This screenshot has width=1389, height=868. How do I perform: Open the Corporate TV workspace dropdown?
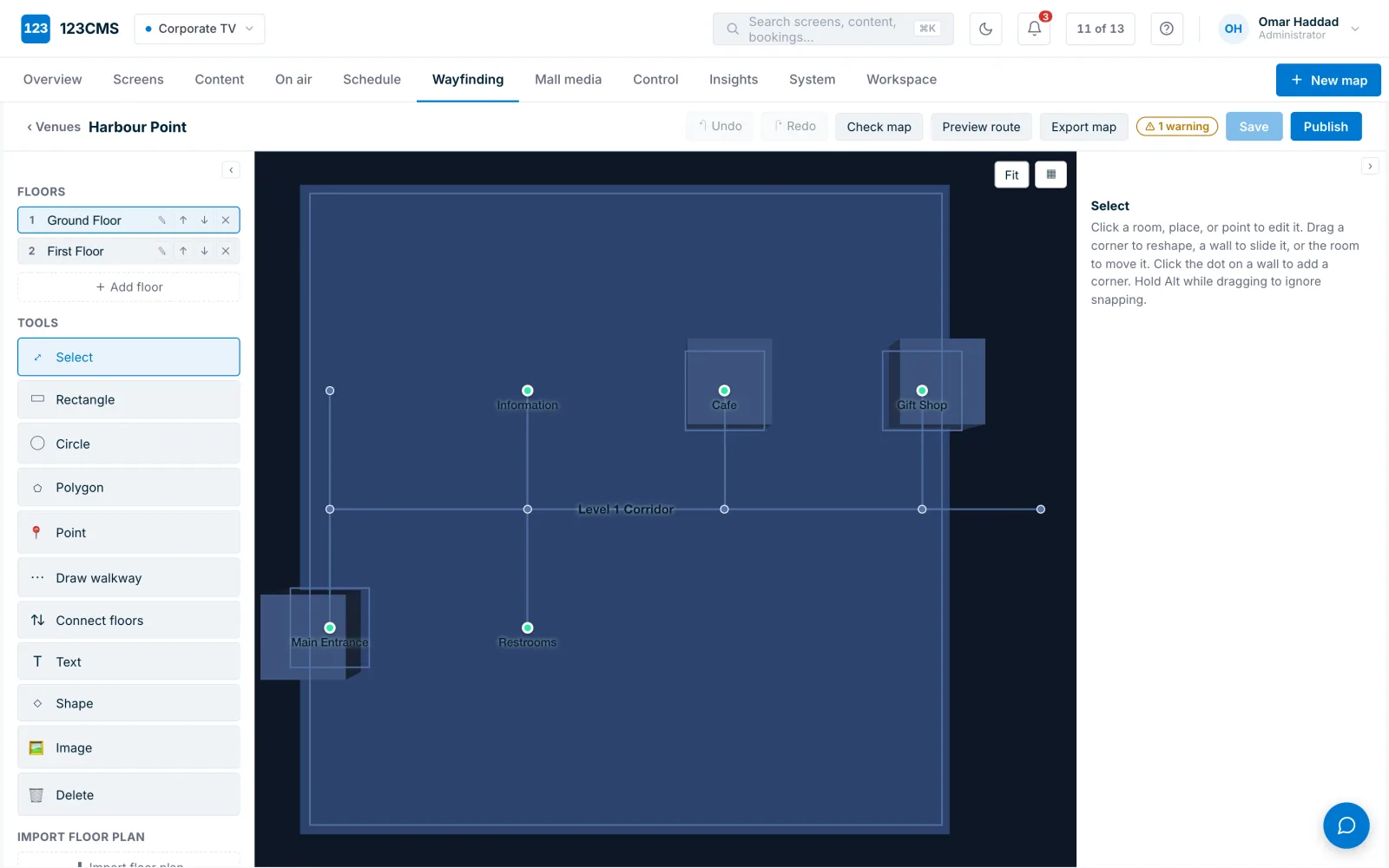point(200,29)
